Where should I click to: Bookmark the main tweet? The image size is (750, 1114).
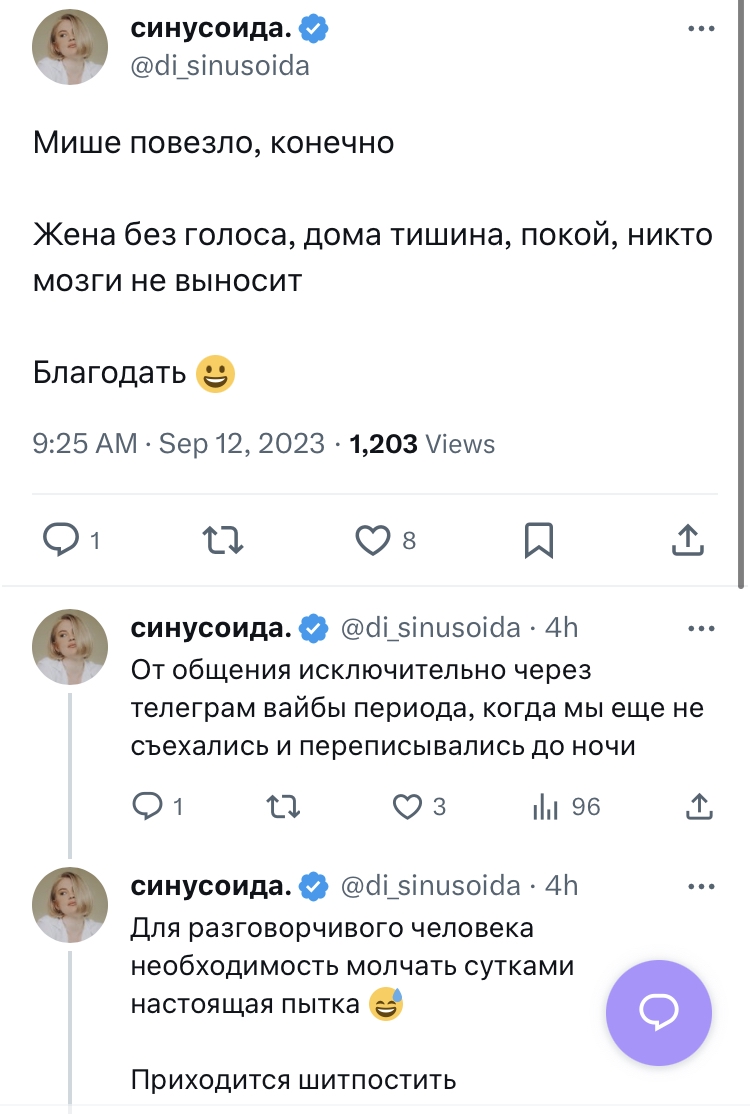[538, 541]
